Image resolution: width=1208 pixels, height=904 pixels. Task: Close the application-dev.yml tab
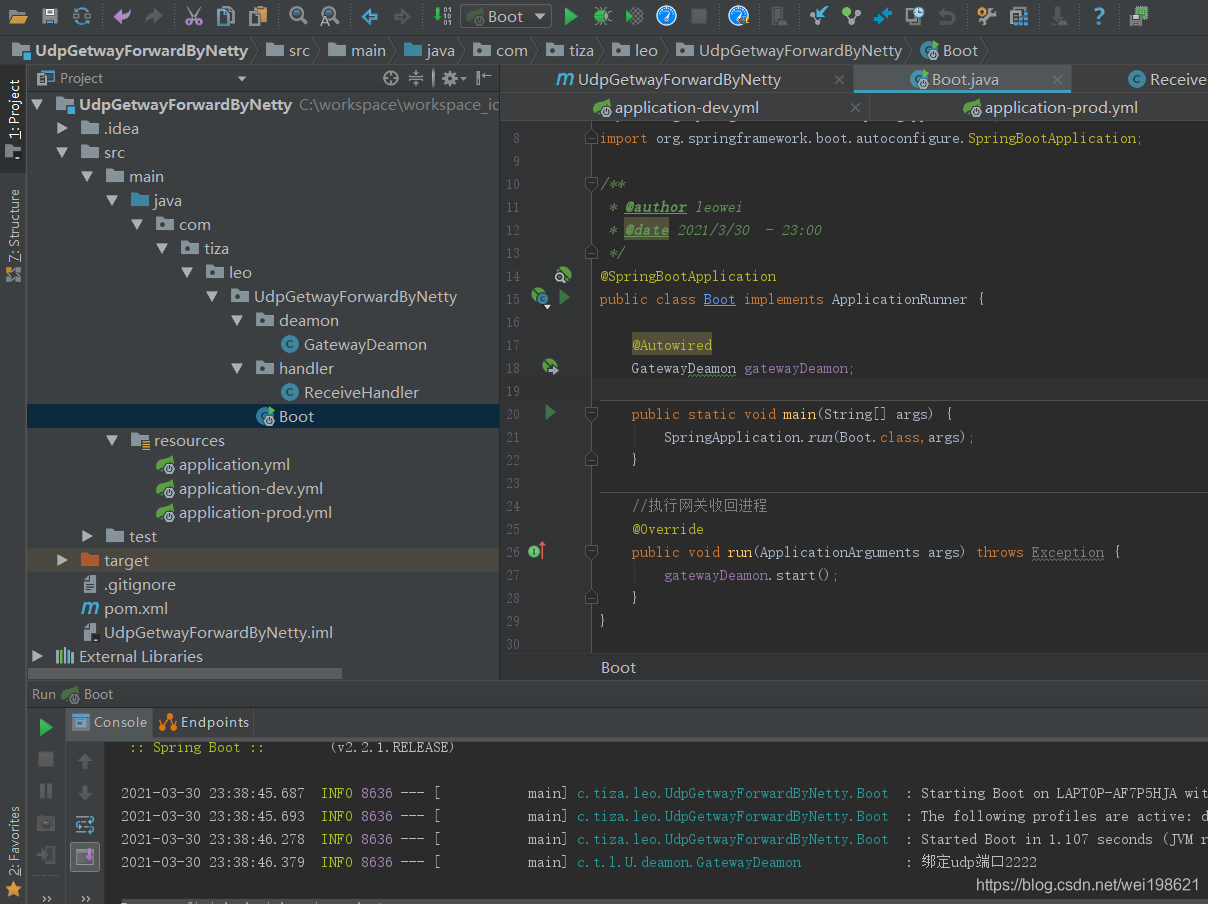pyautogui.click(x=856, y=108)
